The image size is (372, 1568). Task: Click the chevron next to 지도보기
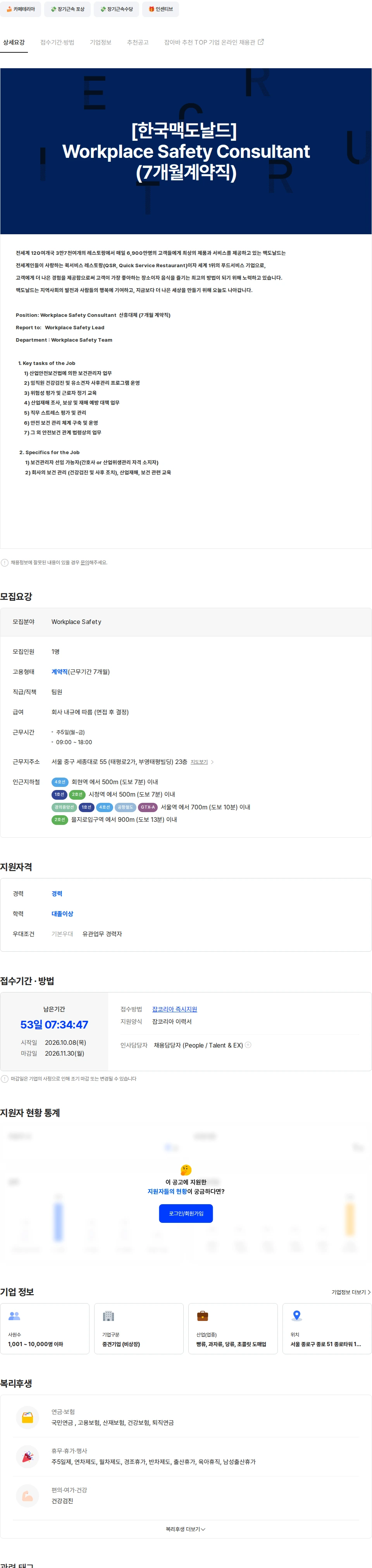(x=212, y=762)
